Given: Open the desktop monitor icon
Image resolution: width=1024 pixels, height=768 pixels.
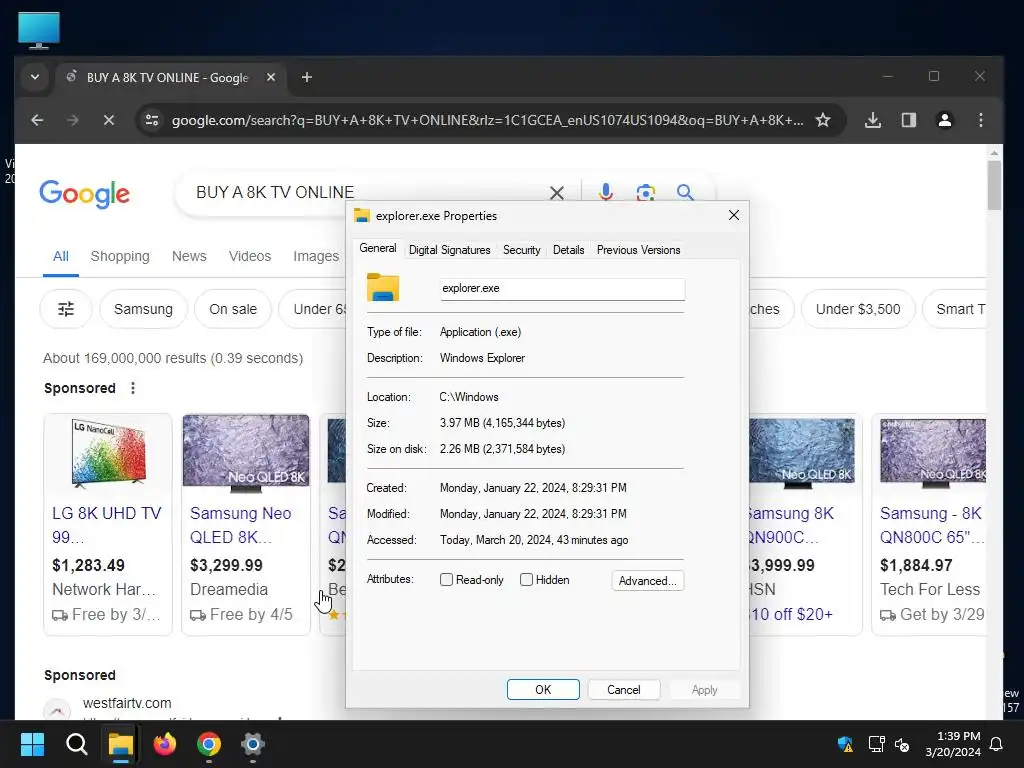Looking at the screenshot, I should click(39, 30).
